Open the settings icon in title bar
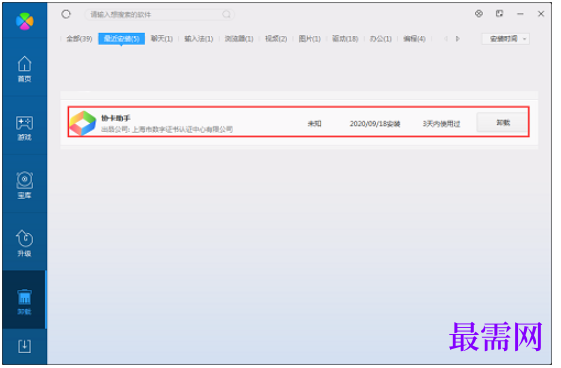561x368 pixels. pos(479,14)
